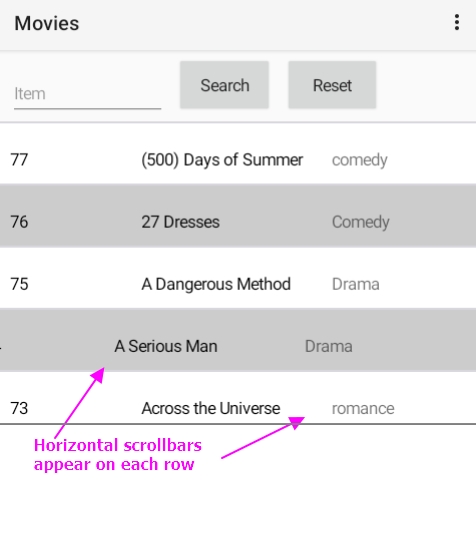Click the Movies title in header
The width and height of the screenshot is (476, 554).
tap(47, 23)
